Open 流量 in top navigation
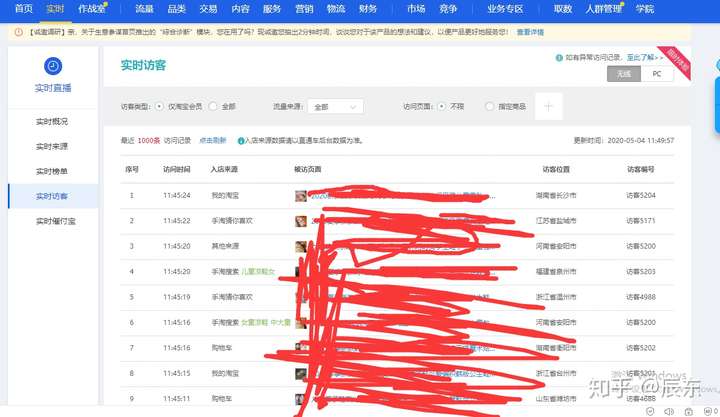Viewport: 720px width, 417px height. (x=144, y=9)
